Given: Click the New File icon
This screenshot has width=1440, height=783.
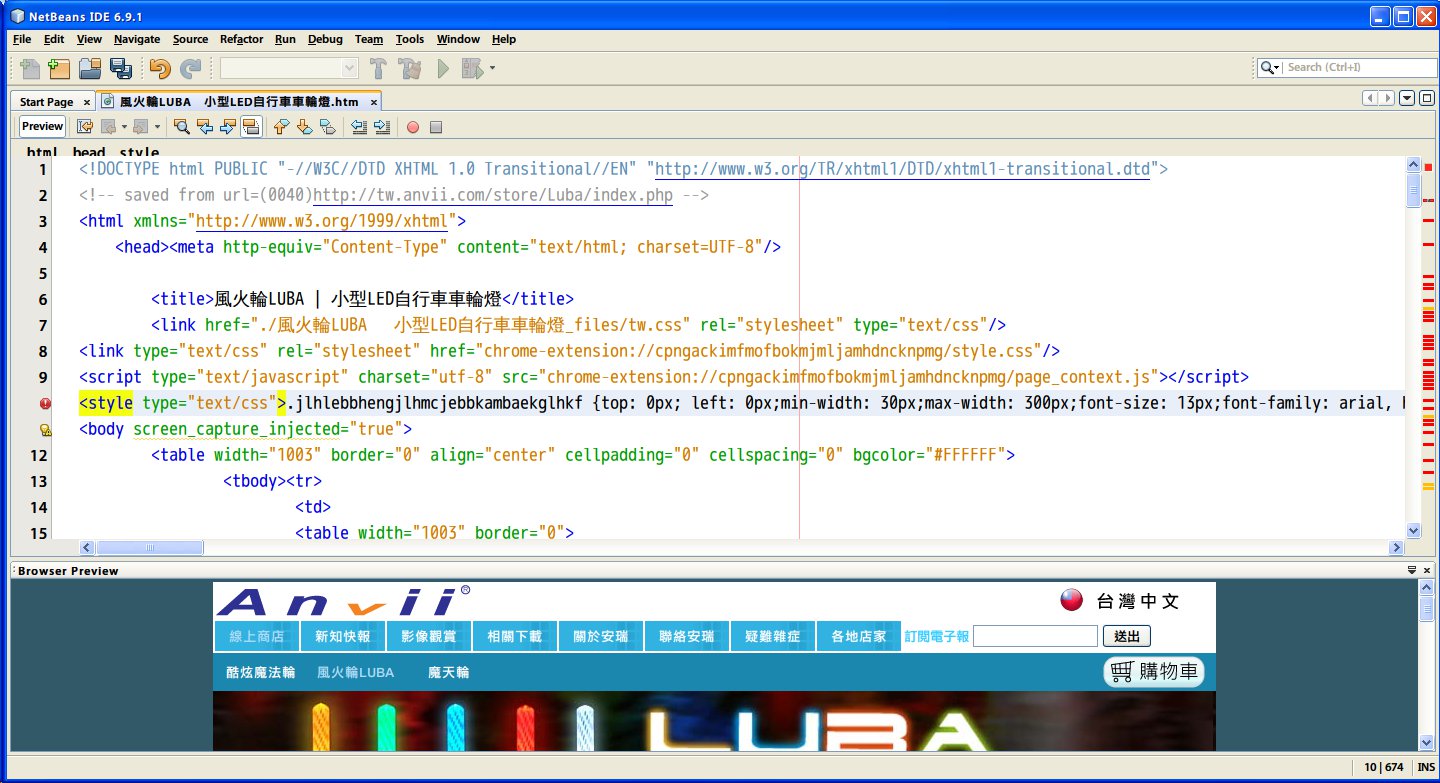Looking at the screenshot, I should (30, 68).
